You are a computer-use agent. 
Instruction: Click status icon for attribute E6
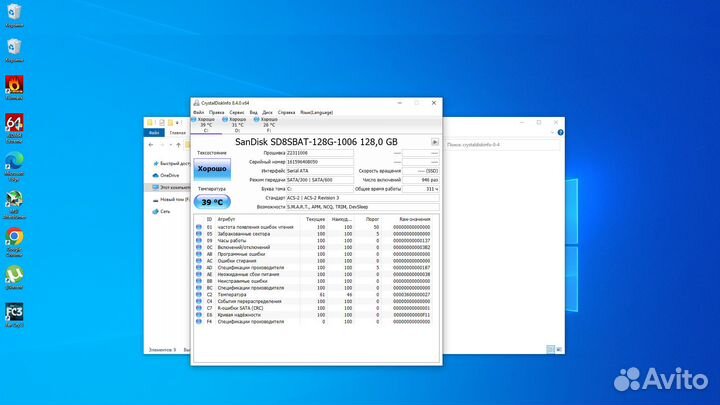[199, 315]
